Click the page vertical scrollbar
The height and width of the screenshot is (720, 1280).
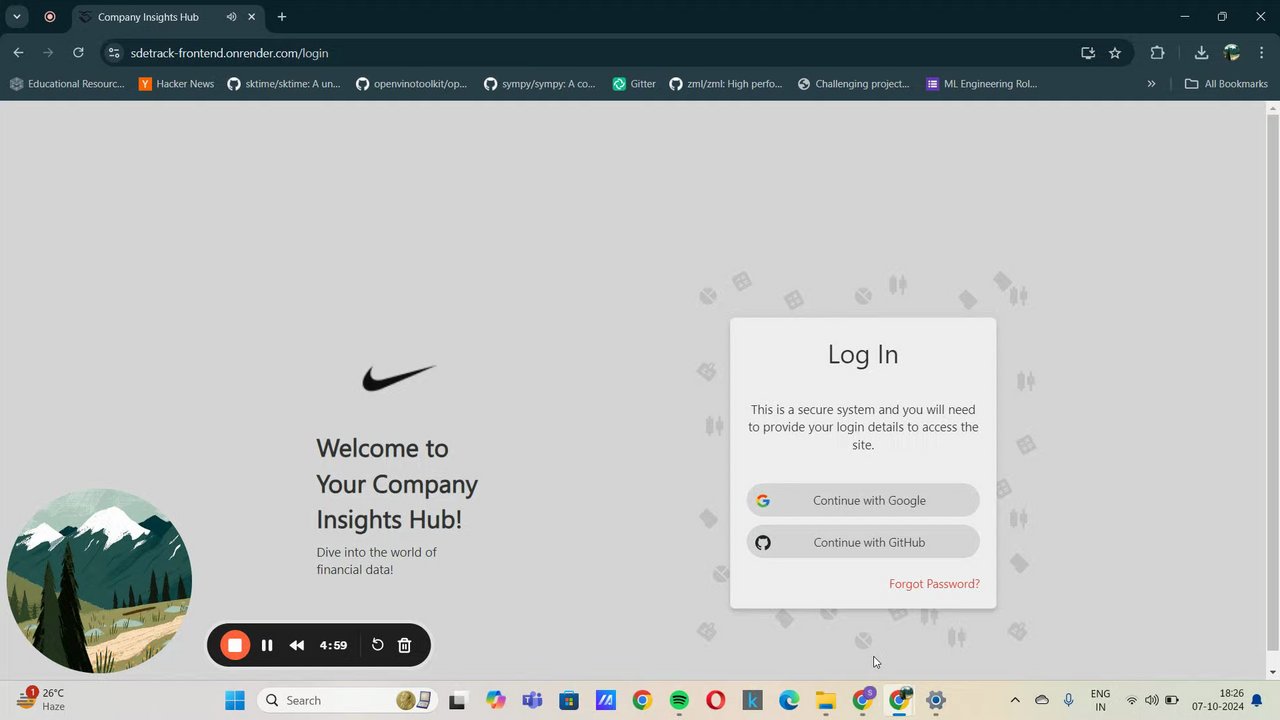pos(1272,380)
